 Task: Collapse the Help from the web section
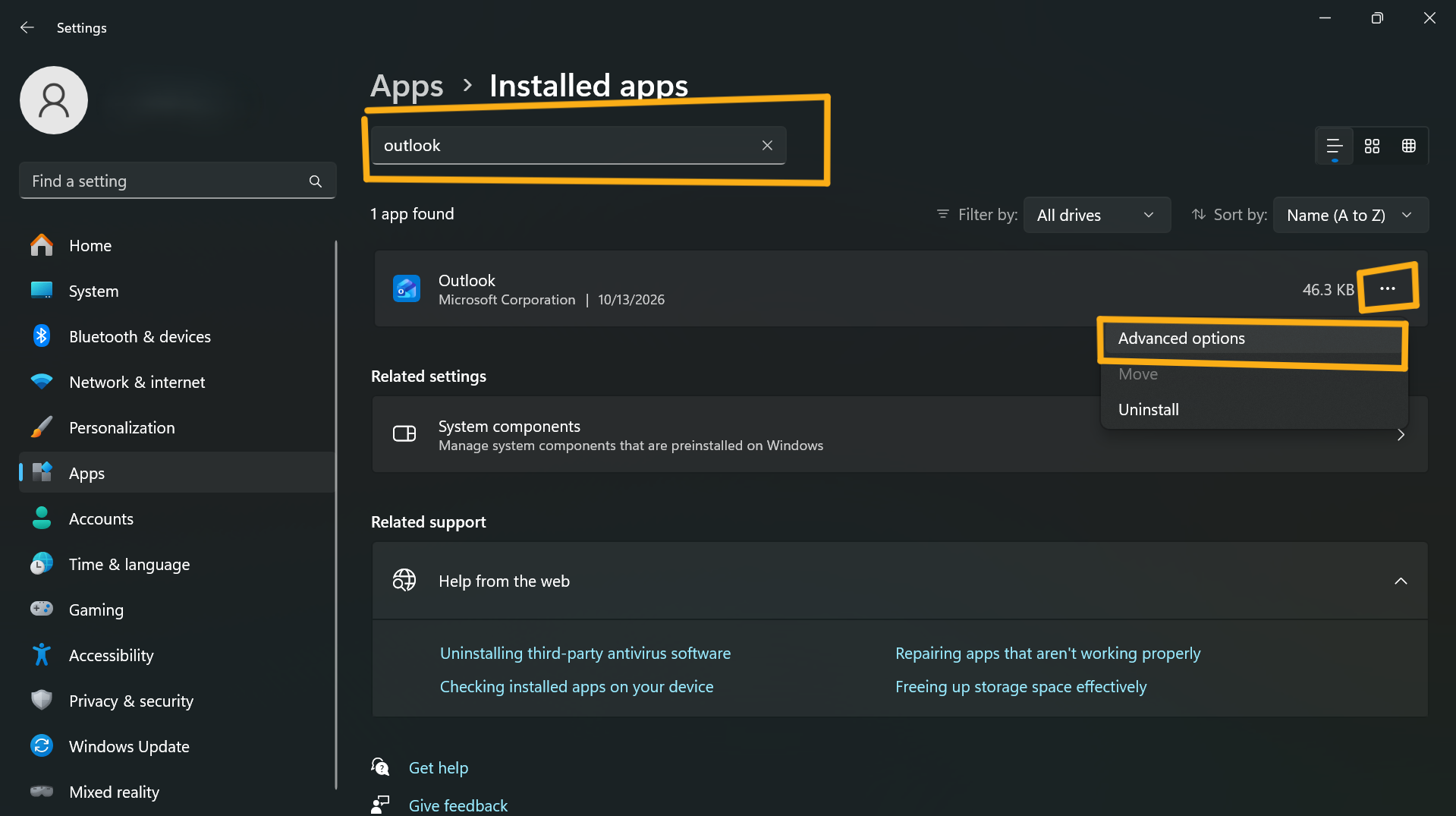[1401, 581]
